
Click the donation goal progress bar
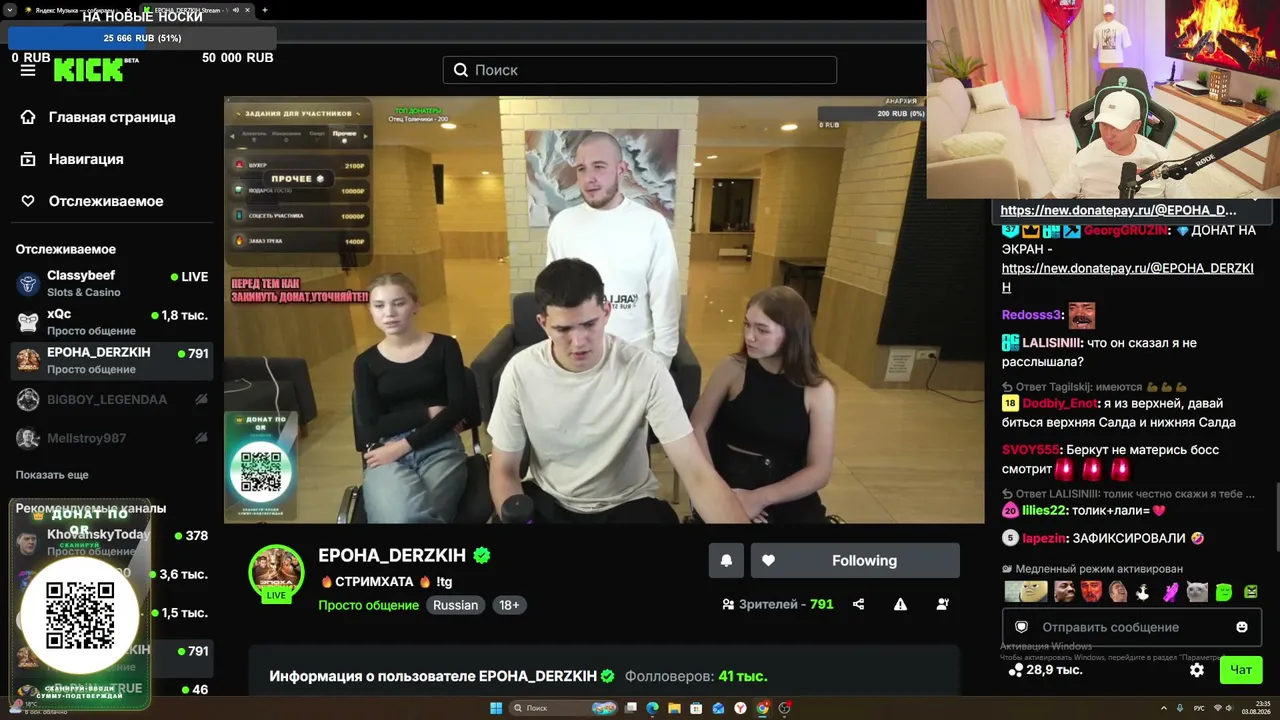[x=142, y=38]
